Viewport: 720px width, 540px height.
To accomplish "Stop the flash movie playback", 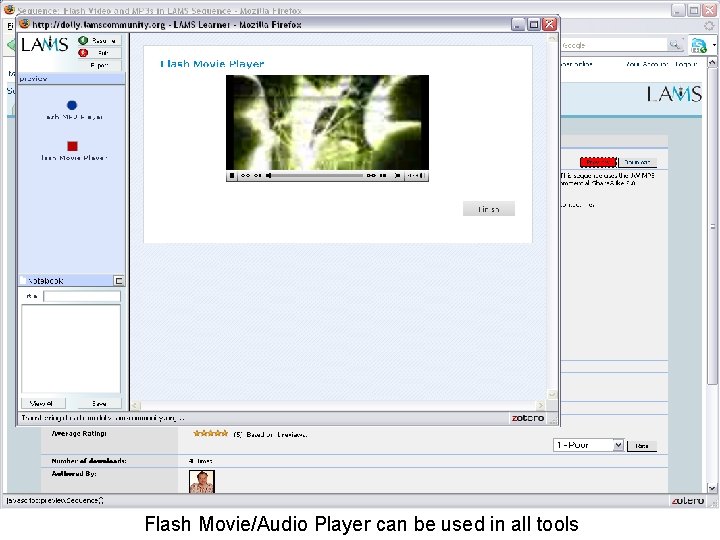I will click(x=232, y=175).
